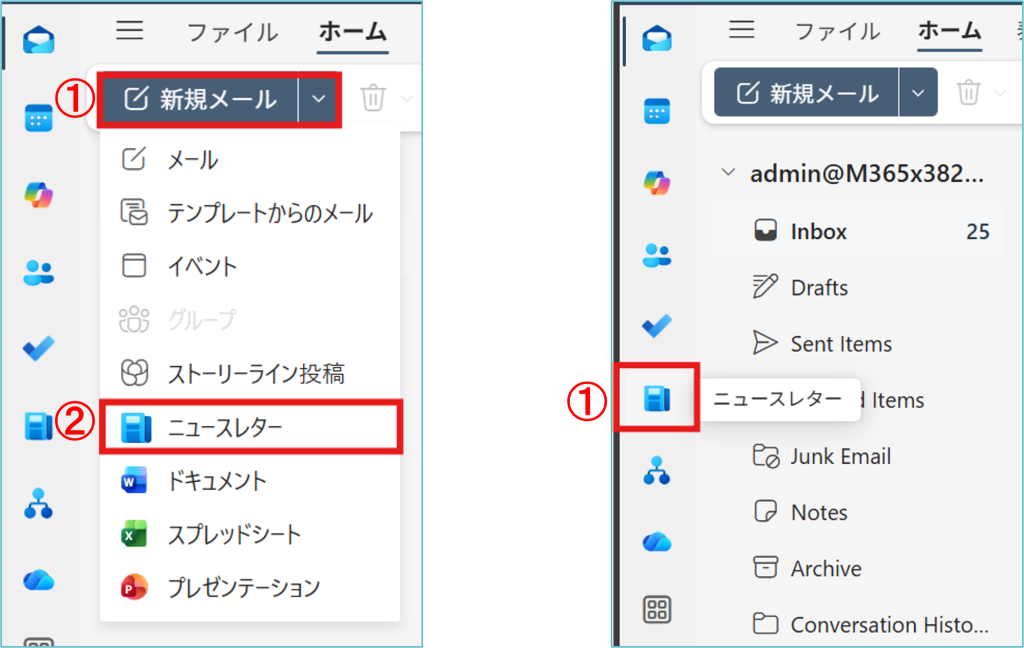Screen dimensions: 1024x648
Task: Close the expanded 新規メール dropdown arrow
Action: pos(319,98)
